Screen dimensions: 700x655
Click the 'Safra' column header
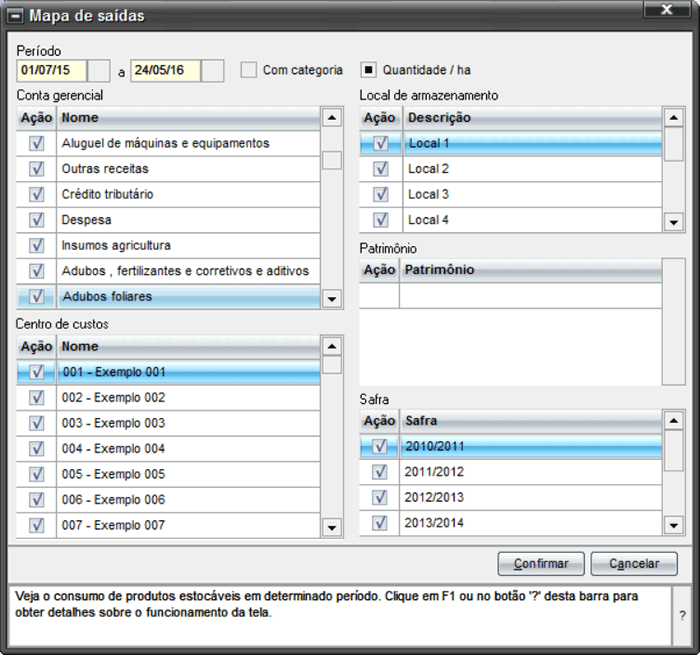[531, 421]
